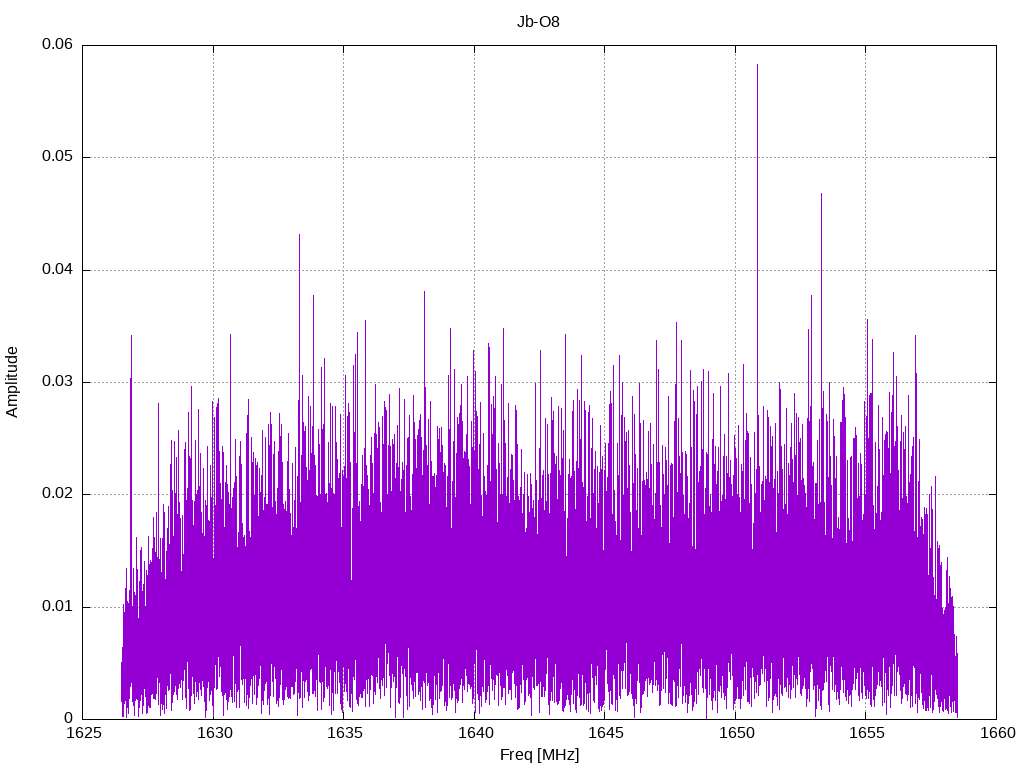Image resolution: width=1024 pixels, height=768 pixels.
Task: Click the 1635 x-axis tick label
Action: 345,733
